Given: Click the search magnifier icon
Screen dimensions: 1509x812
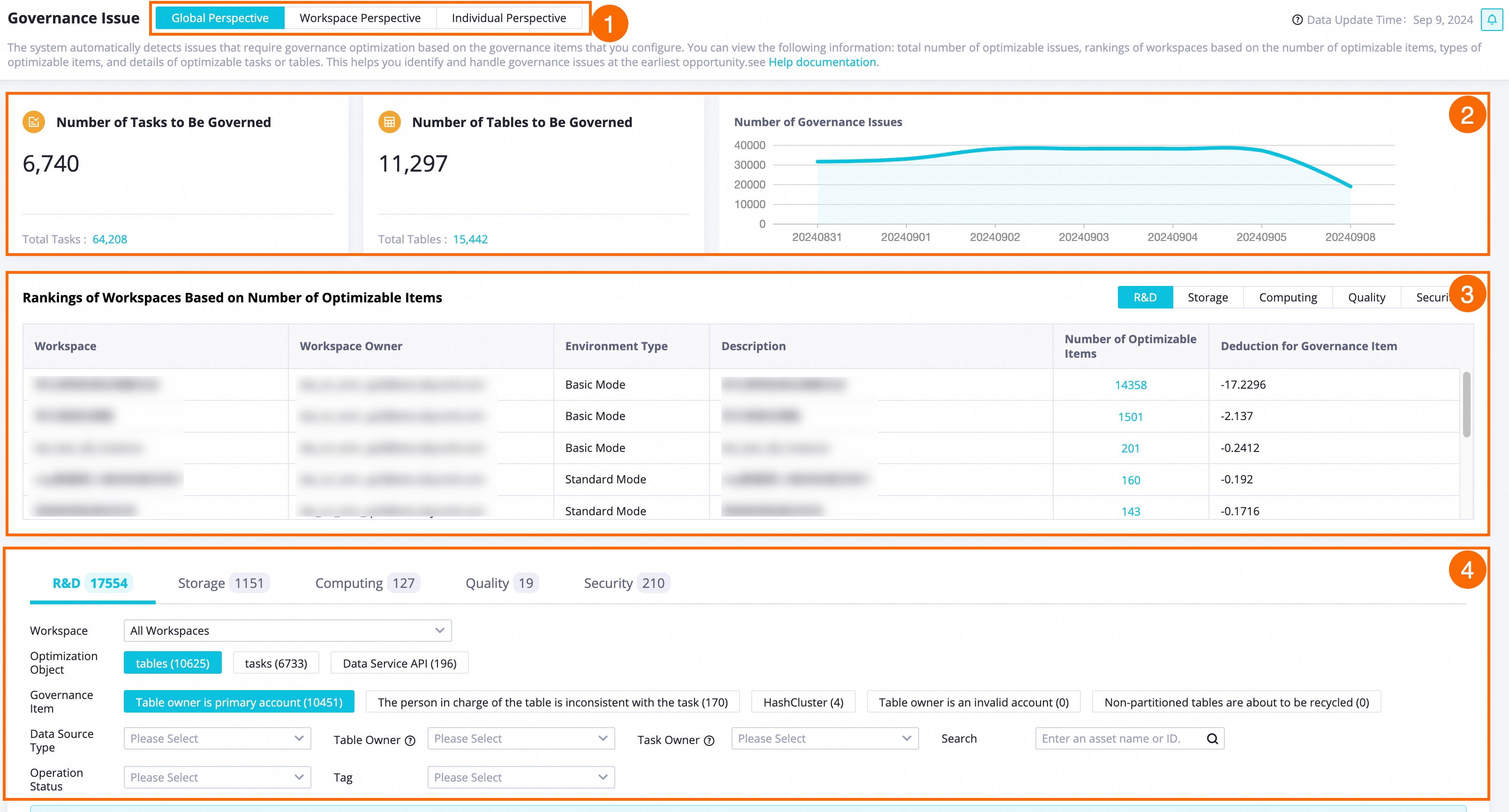Looking at the screenshot, I should [x=1212, y=739].
